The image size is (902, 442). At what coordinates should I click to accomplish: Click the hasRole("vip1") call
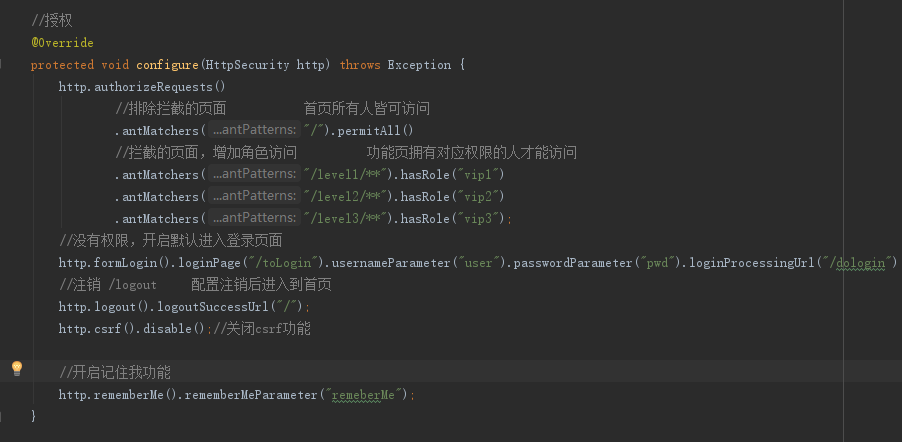[x=452, y=174]
